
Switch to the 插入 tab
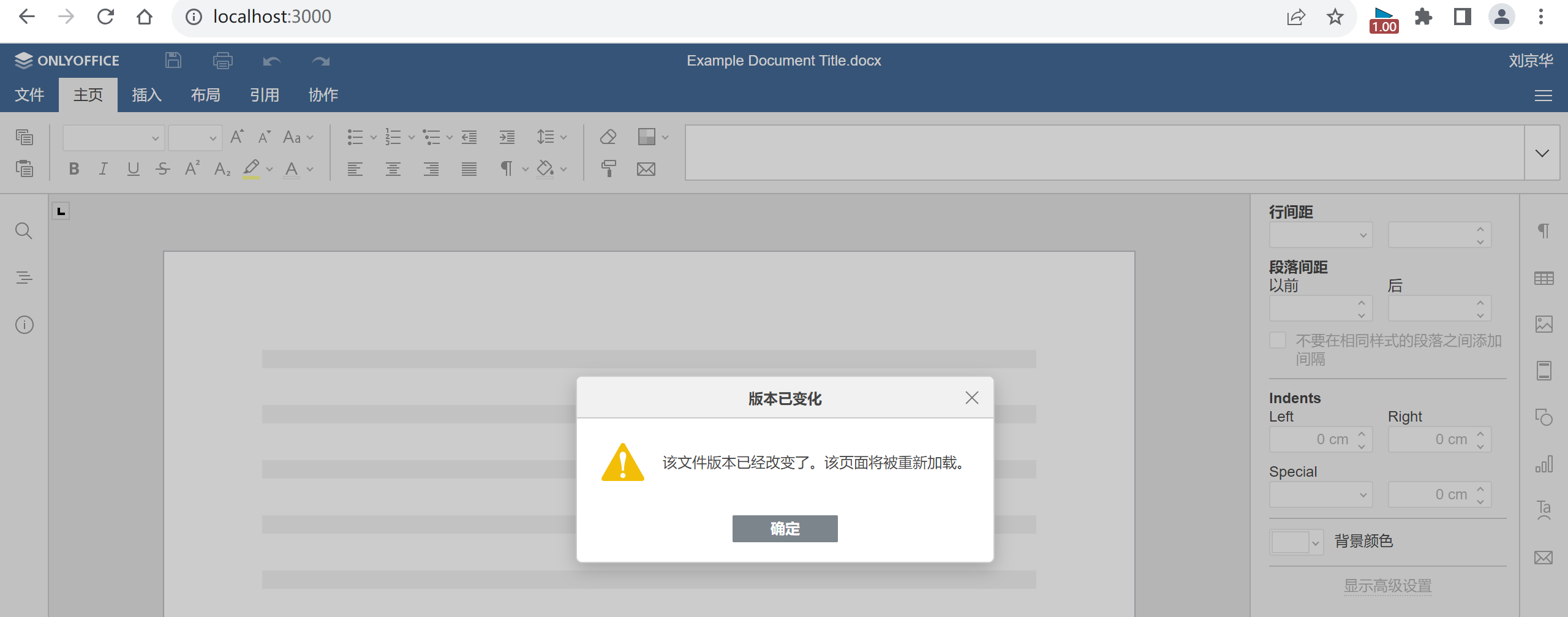147,95
